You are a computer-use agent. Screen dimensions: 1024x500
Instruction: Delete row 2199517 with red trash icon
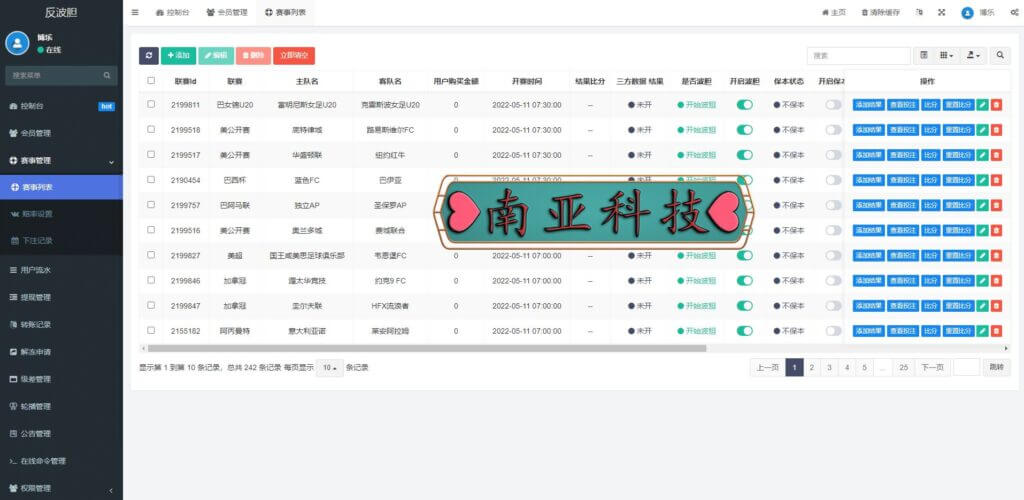pos(996,155)
